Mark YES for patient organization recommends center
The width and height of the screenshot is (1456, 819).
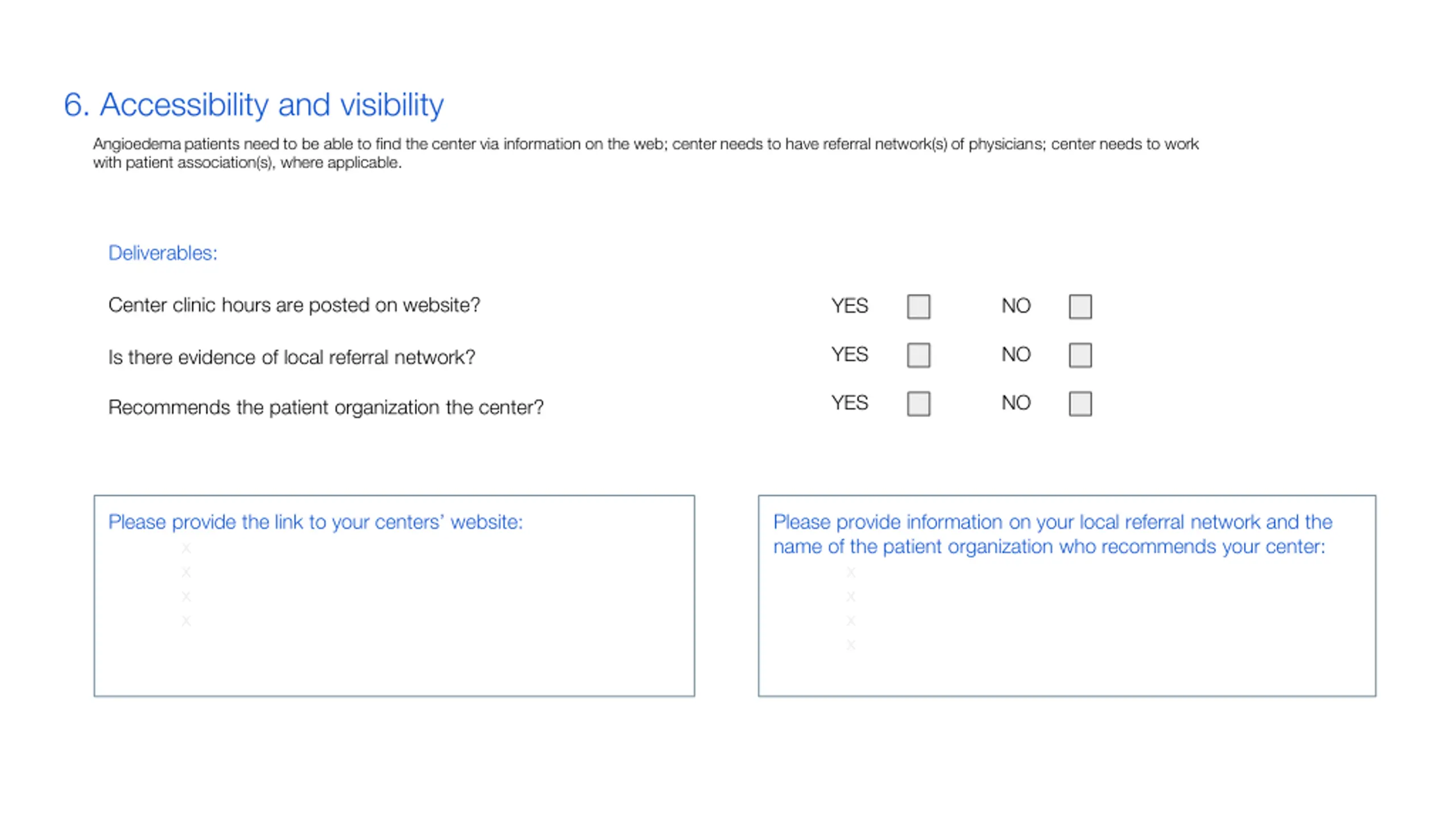click(918, 404)
